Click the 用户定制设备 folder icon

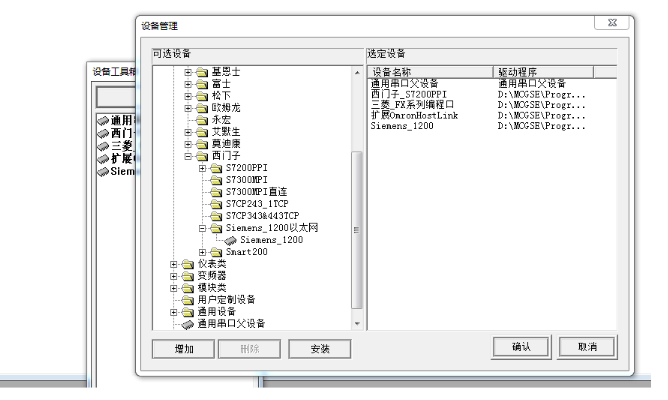pyautogui.click(x=187, y=300)
